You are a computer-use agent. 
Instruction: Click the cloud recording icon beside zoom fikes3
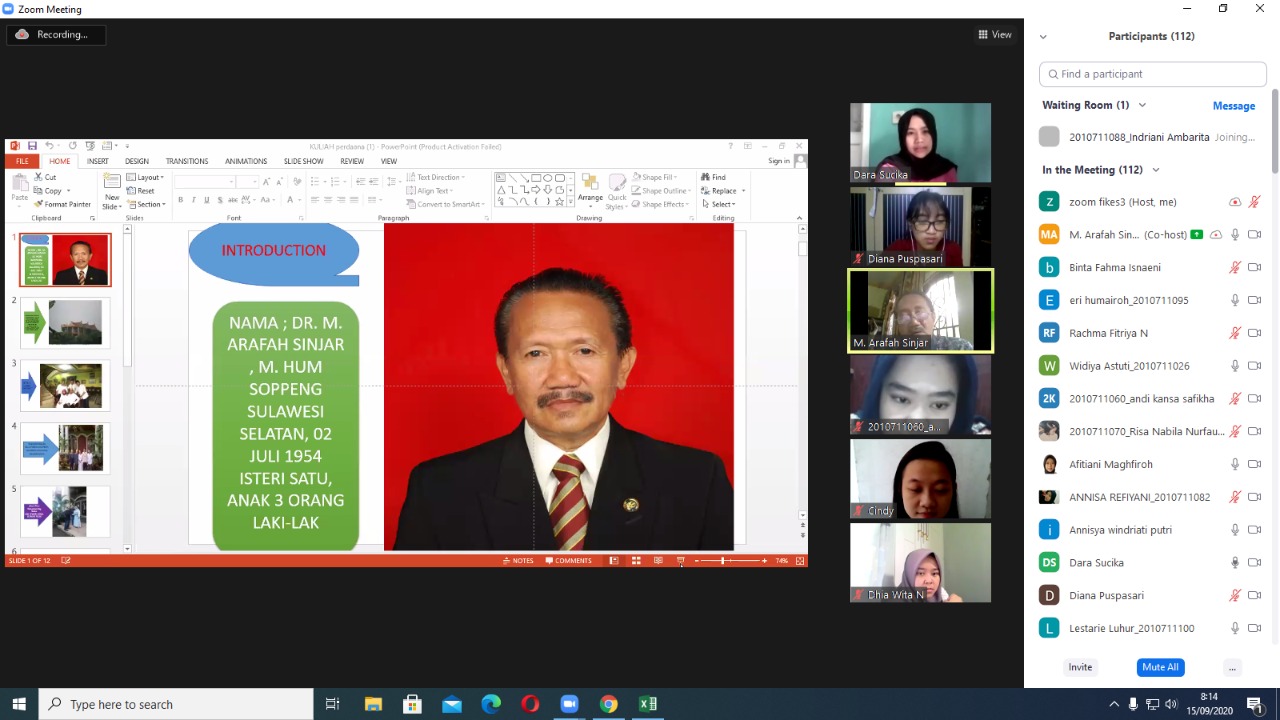tap(1235, 202)
